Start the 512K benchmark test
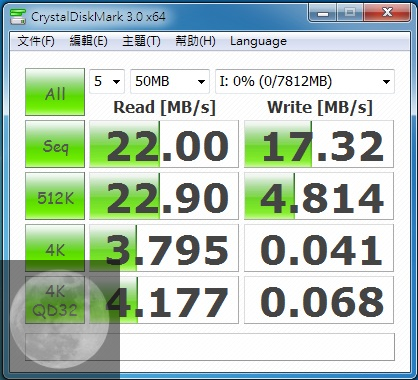Screen dimensions: 418x380 coord(55,196)
